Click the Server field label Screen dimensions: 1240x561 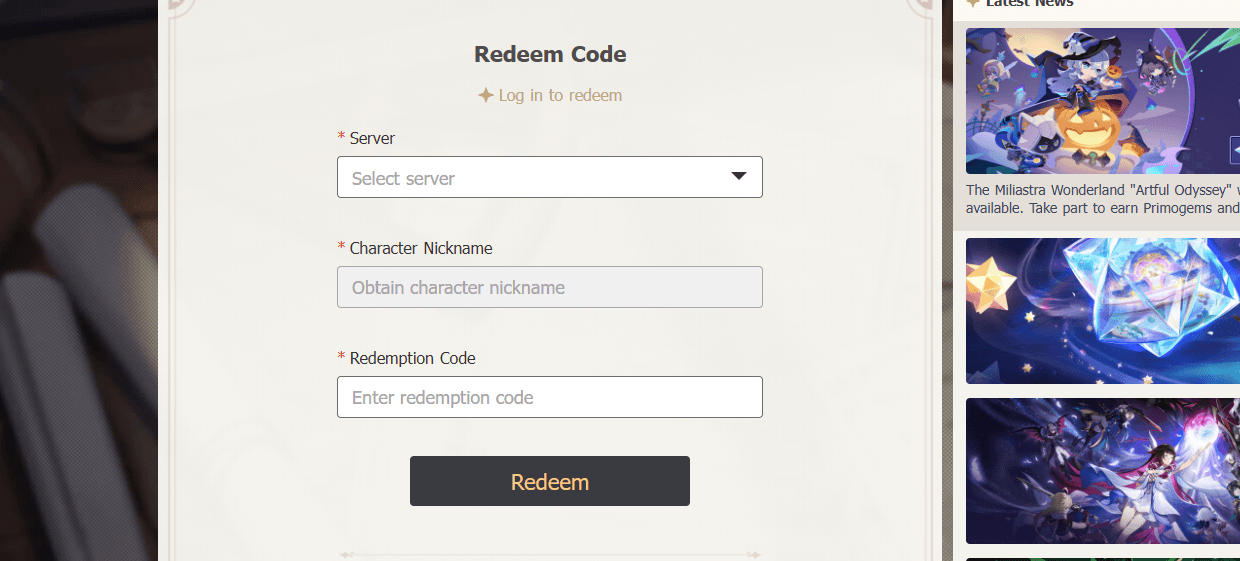coord(372,138)
